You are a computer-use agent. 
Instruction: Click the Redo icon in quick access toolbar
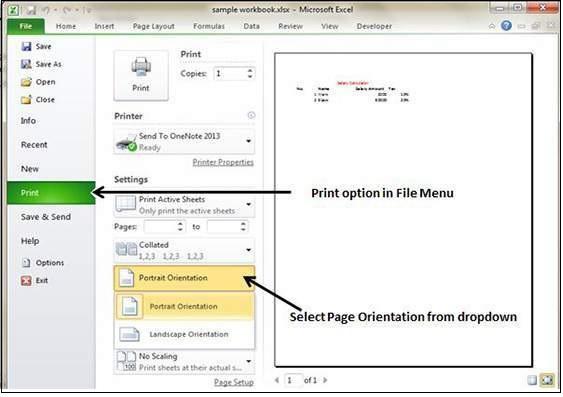point(67,10)
